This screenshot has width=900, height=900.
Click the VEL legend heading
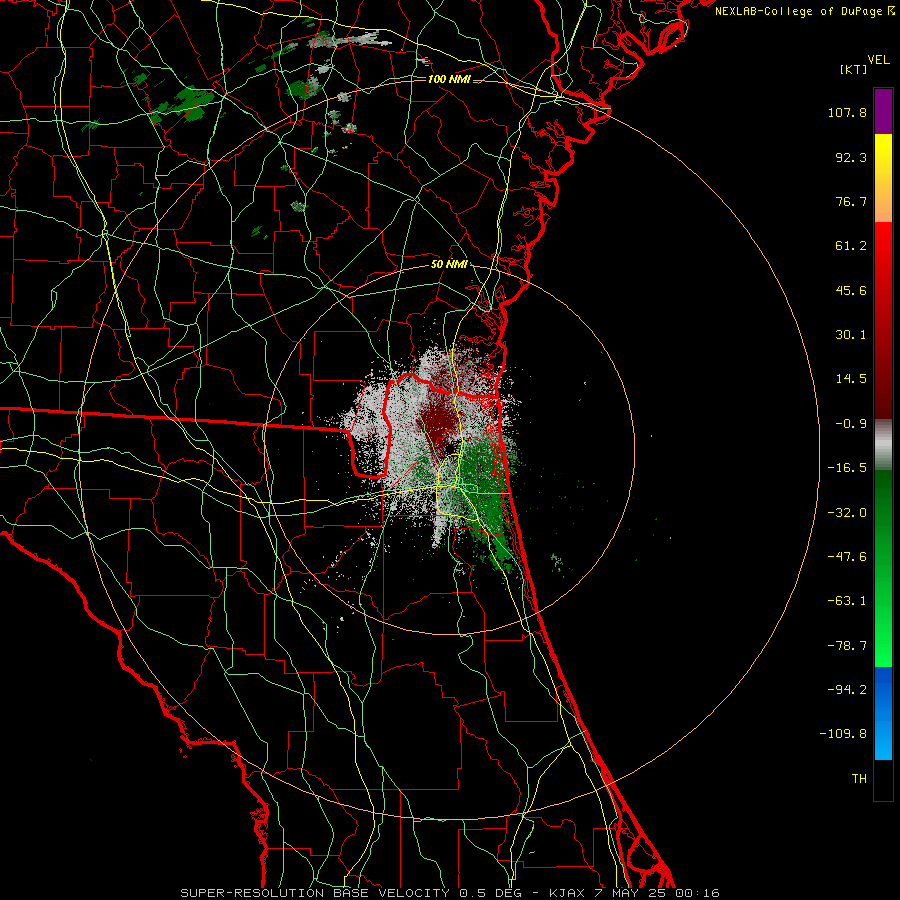(878, 60)
